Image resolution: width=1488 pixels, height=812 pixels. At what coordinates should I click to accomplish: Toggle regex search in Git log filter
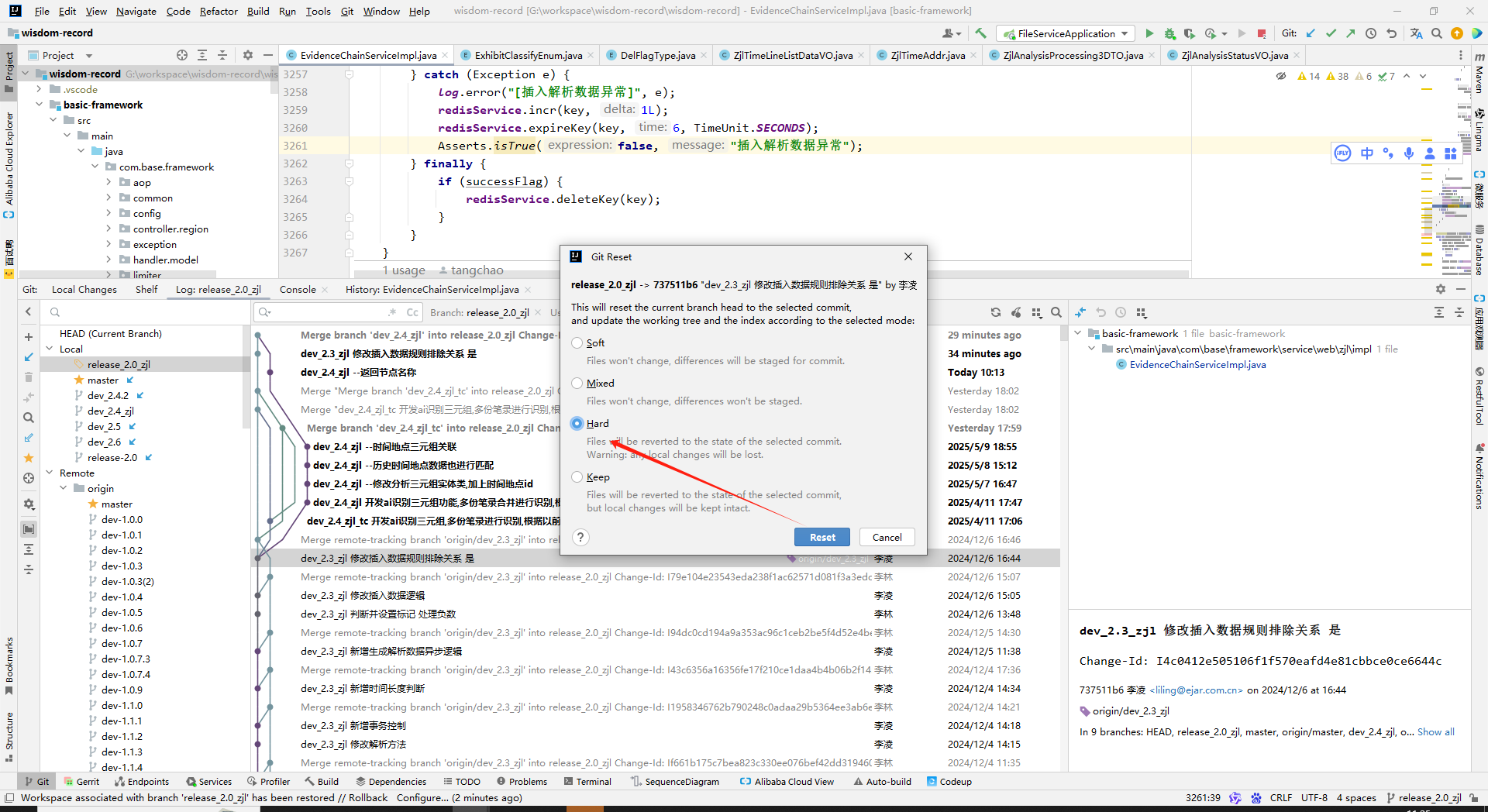[393, 312]
